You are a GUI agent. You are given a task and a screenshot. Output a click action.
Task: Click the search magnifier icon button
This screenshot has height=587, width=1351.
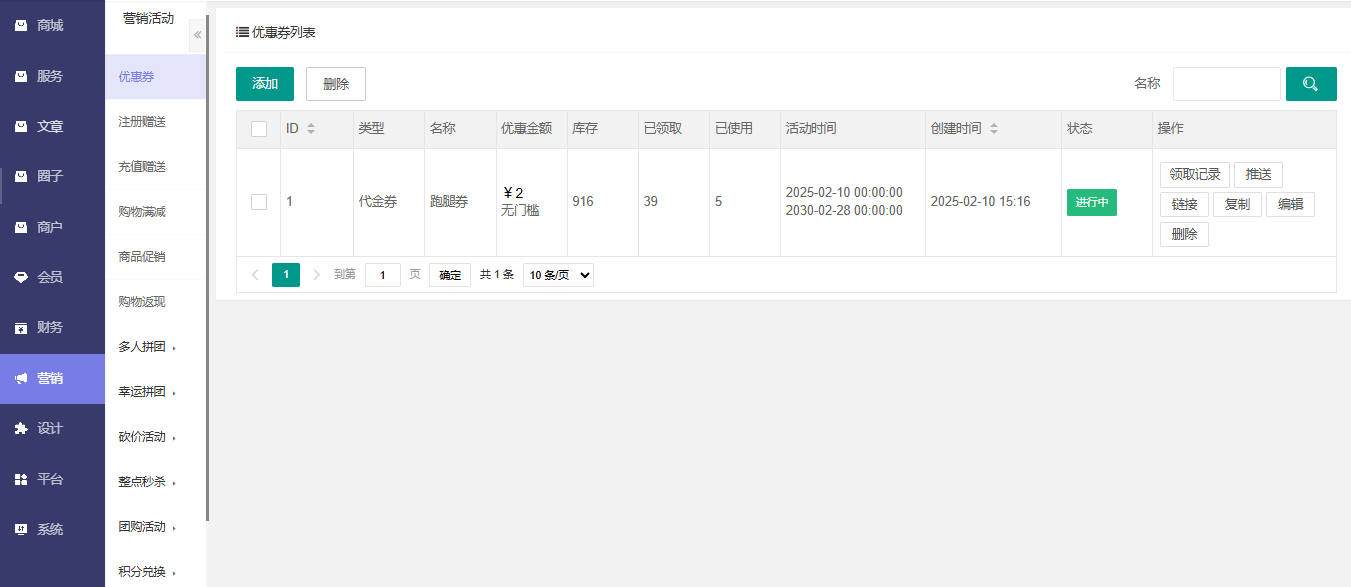(1310, 84)
